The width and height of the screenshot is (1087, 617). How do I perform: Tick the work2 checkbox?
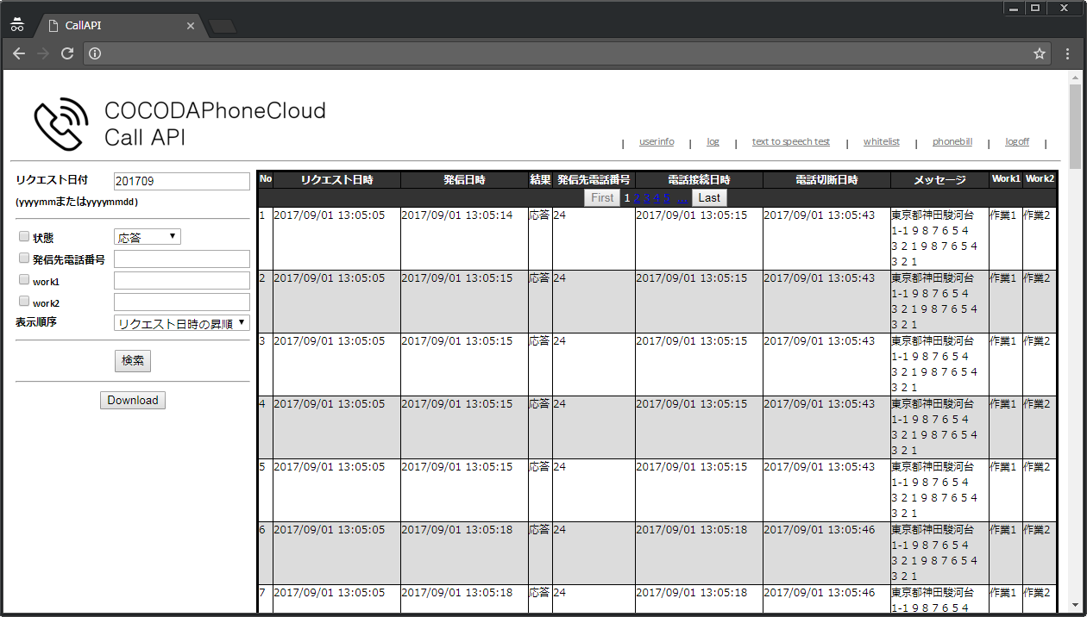coord(24,301)
